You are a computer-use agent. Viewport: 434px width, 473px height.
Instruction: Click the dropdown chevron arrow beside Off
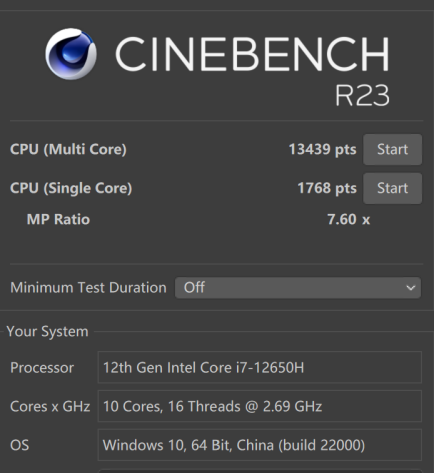[411, 288]
